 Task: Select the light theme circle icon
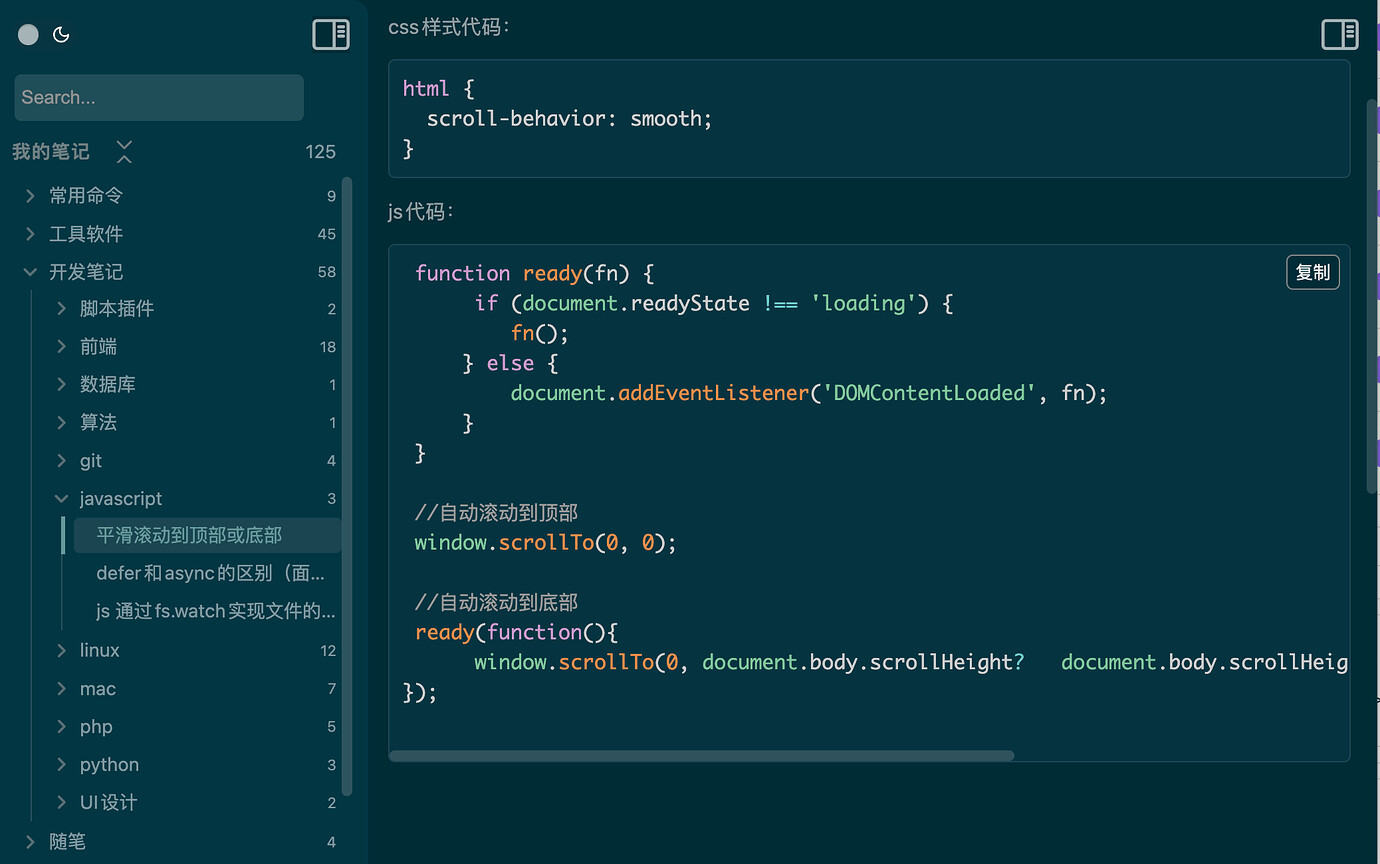coord(28,35)
